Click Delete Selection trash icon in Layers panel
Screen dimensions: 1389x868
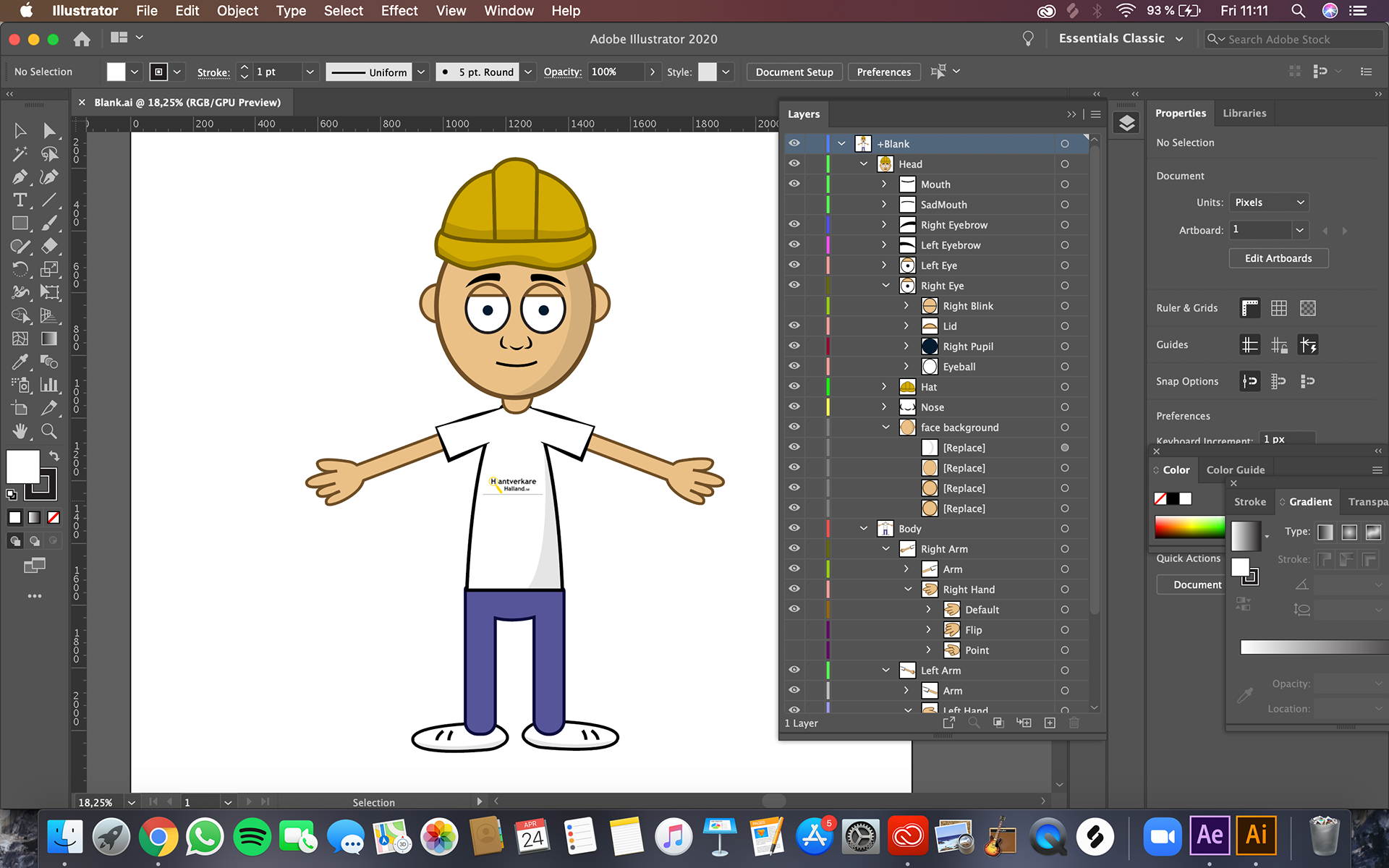point(1074,723)
